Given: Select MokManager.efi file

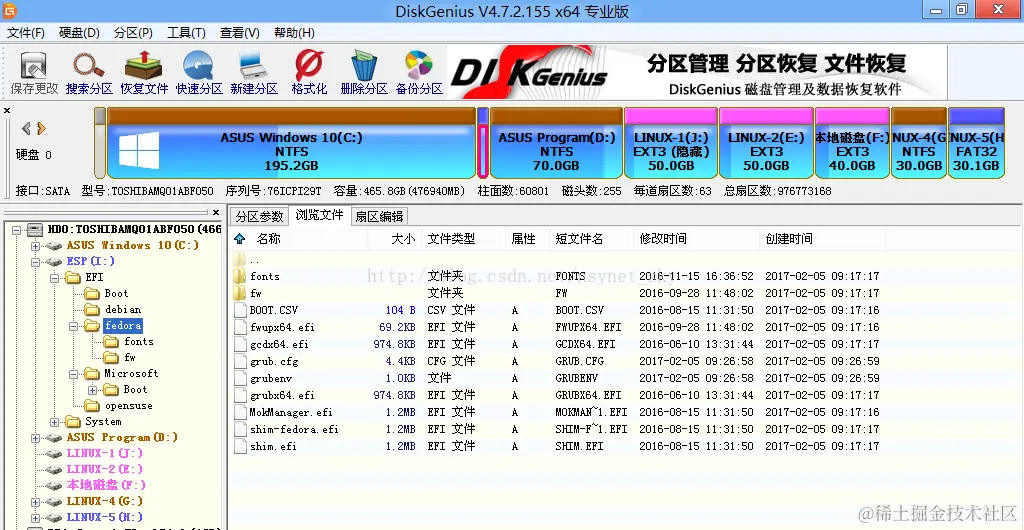Looking at the screenshot, I should click(x=556, y=412).
